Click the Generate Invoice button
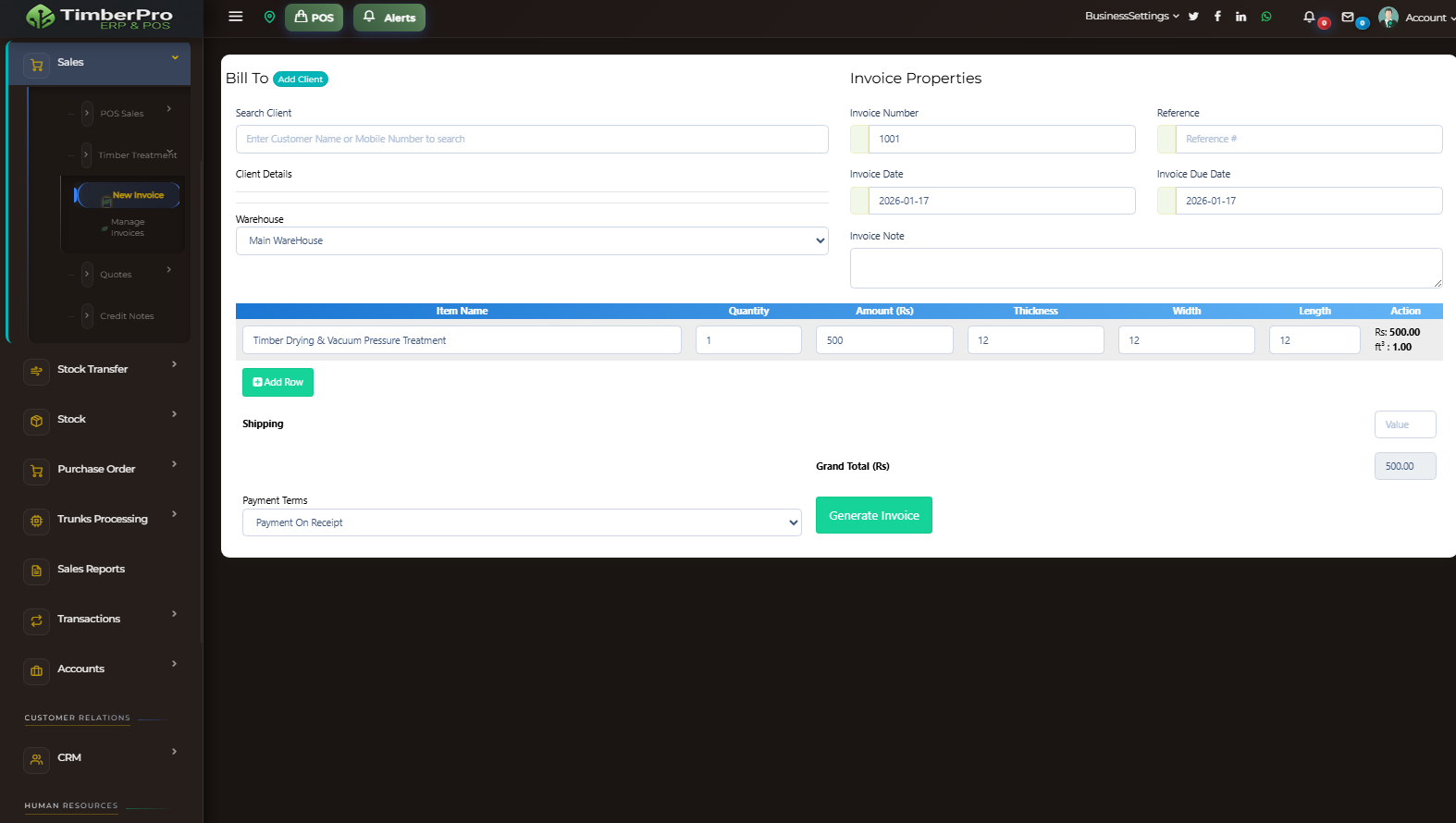 tap(874, 515)
